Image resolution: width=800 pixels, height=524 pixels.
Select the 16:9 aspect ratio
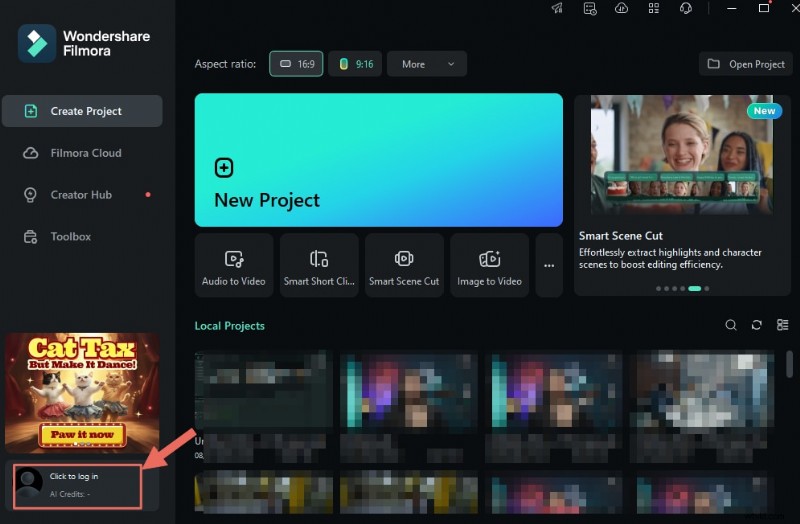[296, 64]
